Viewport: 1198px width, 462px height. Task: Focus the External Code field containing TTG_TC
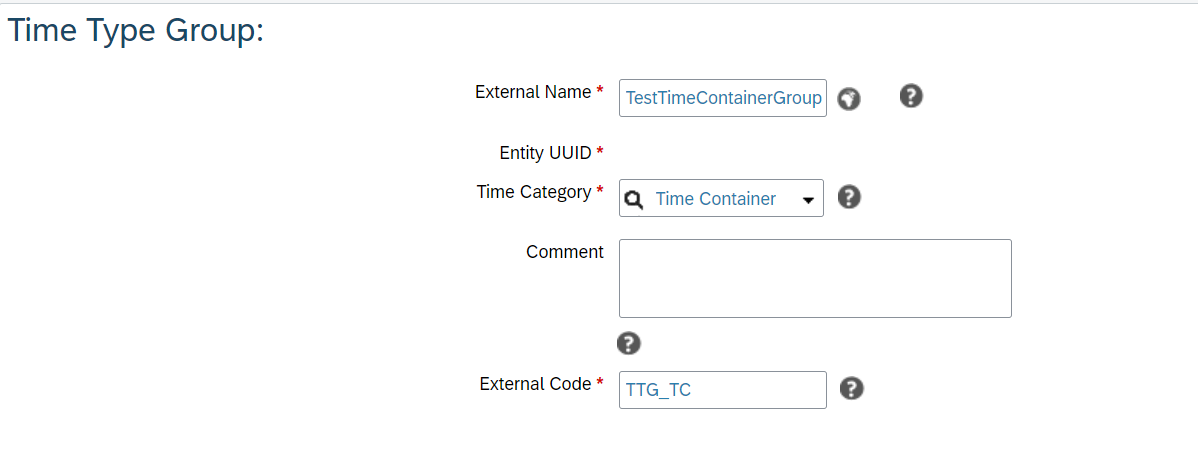[723, 389]
